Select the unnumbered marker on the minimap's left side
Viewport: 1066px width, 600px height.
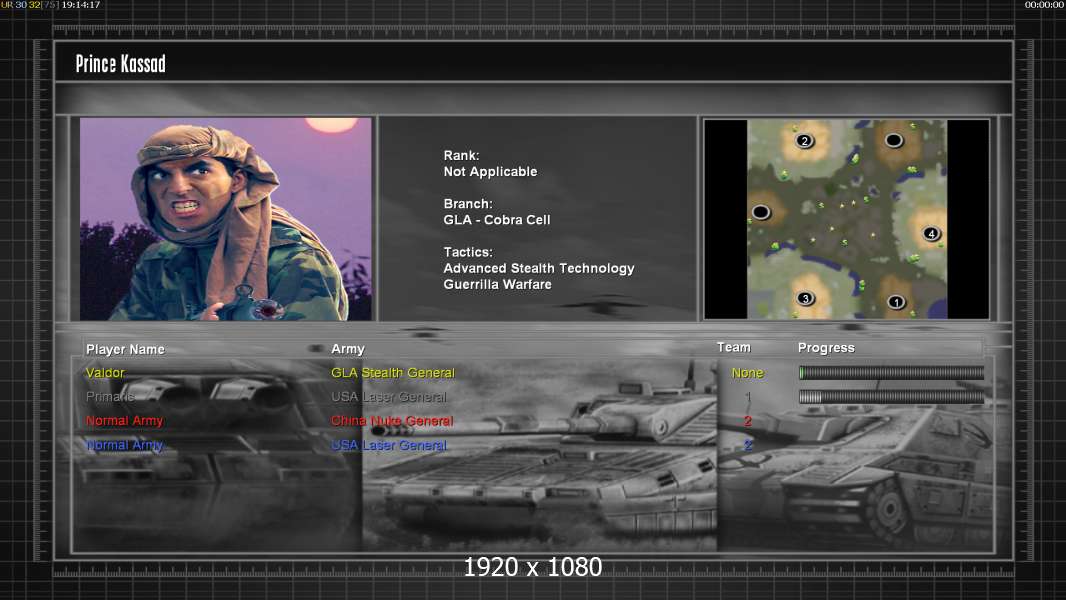tap(761, 212)
